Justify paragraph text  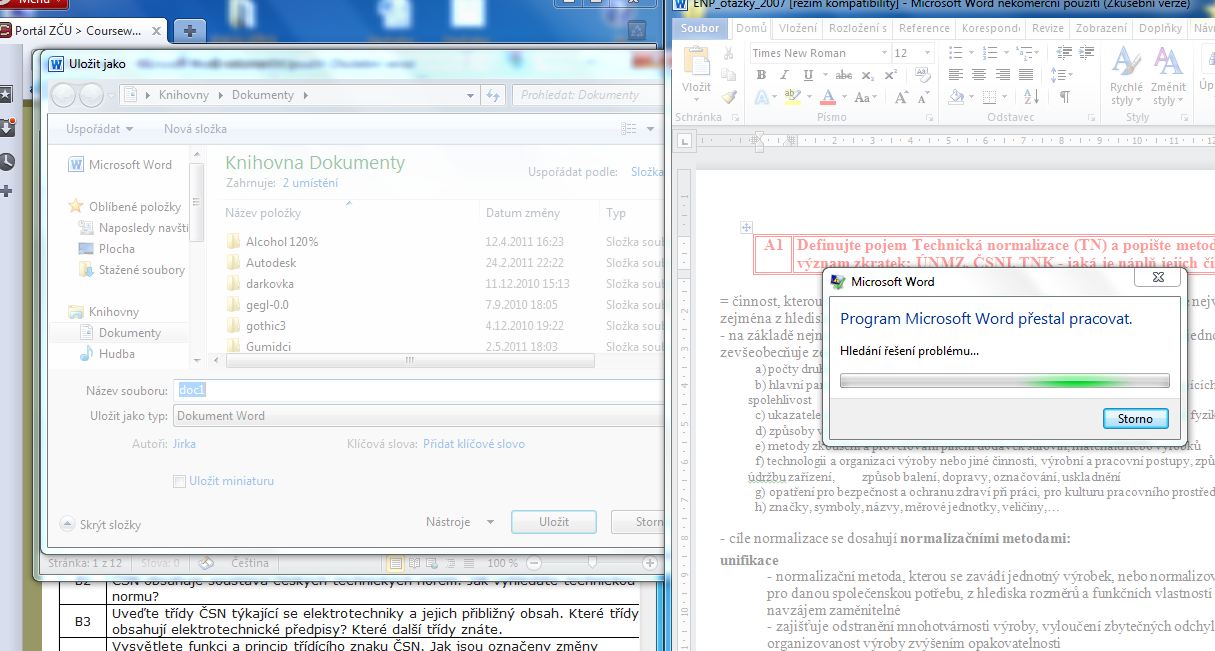[1025, 75]
